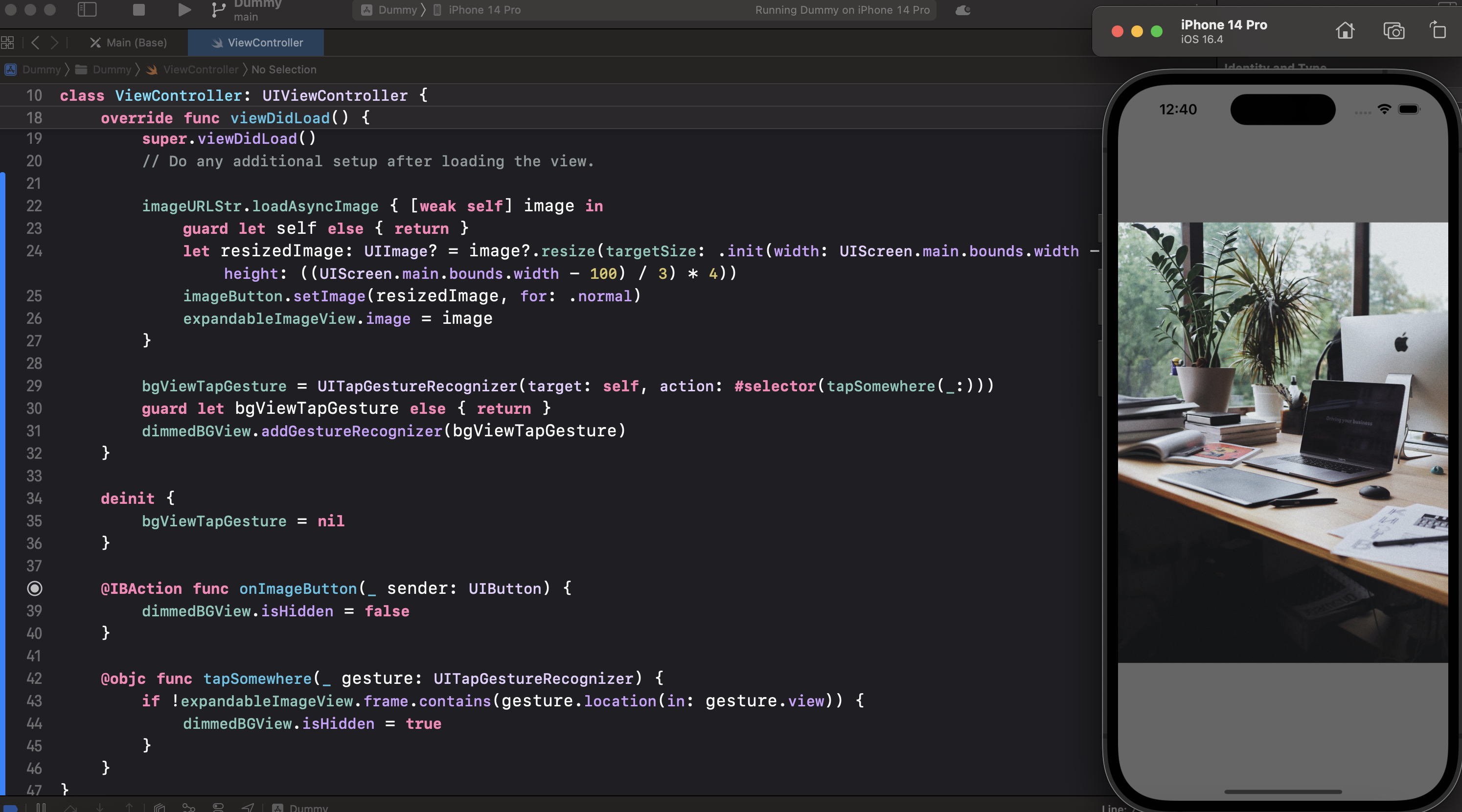The image size is (1462, 812).
Task: Select the ViewController editor tab
Action: [x=265, y=43]
